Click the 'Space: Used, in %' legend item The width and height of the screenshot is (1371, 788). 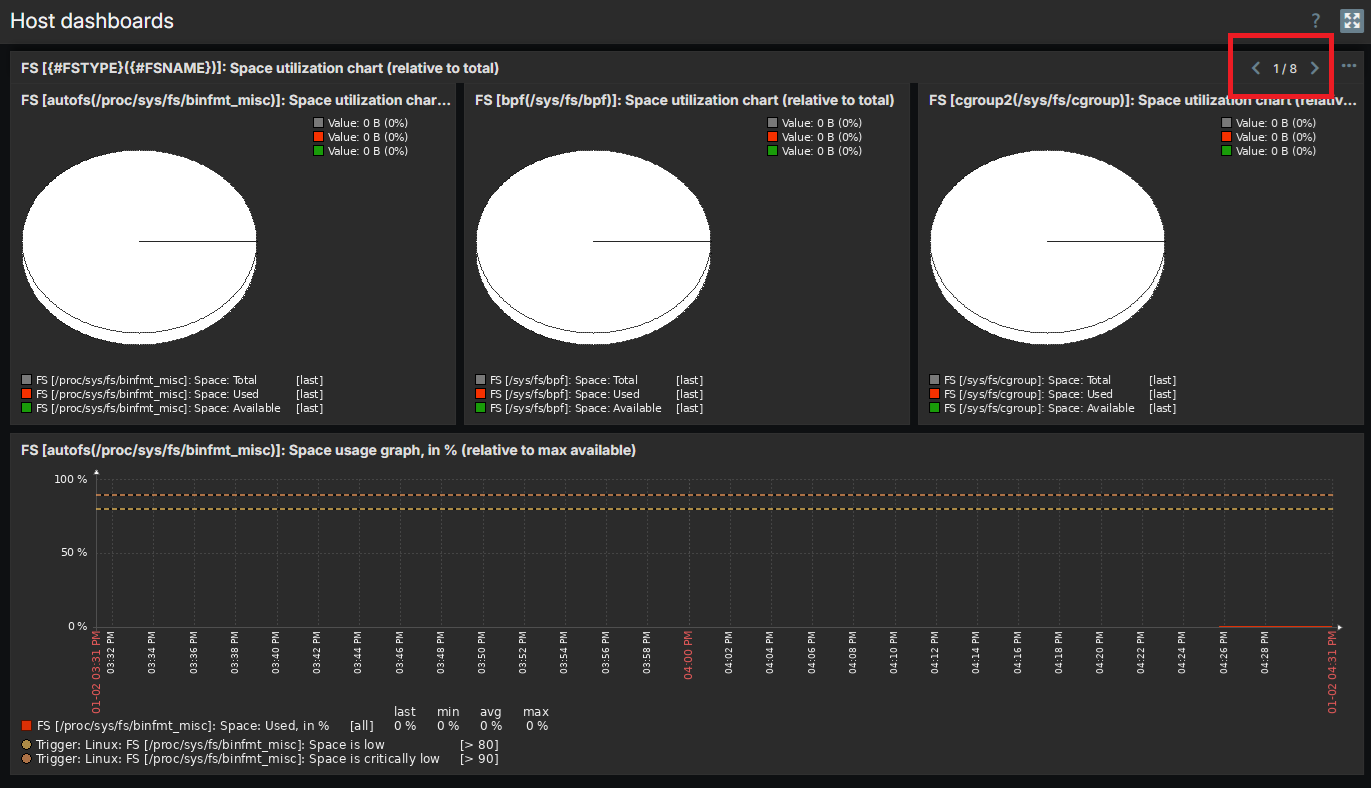click(182, 726)
